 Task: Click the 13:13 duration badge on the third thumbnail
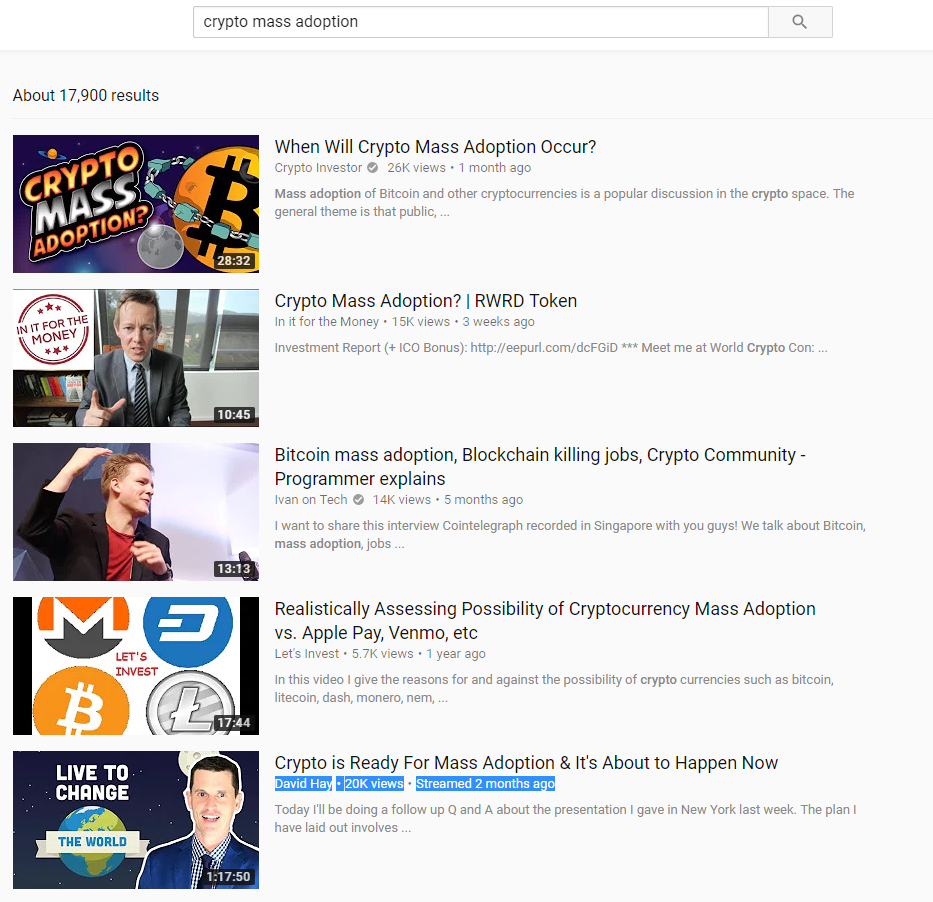coord(234,569)
